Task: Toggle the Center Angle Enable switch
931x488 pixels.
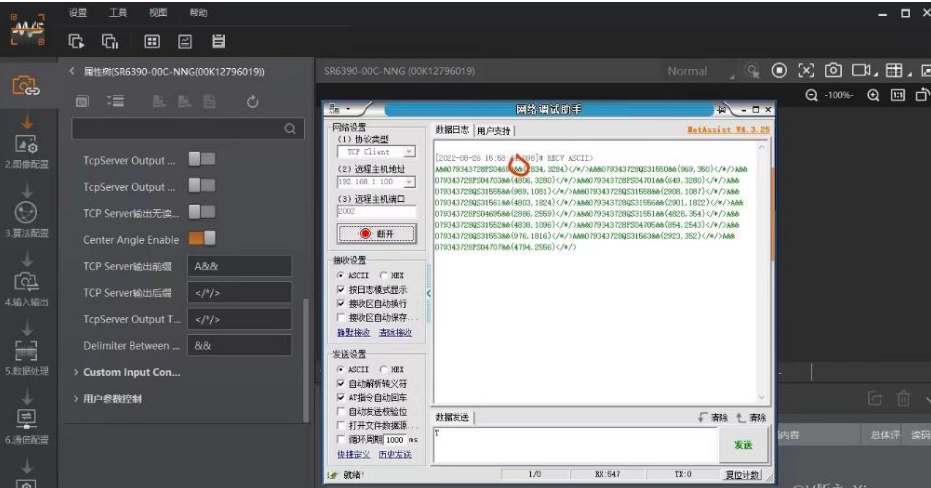Action: (202, 240)
